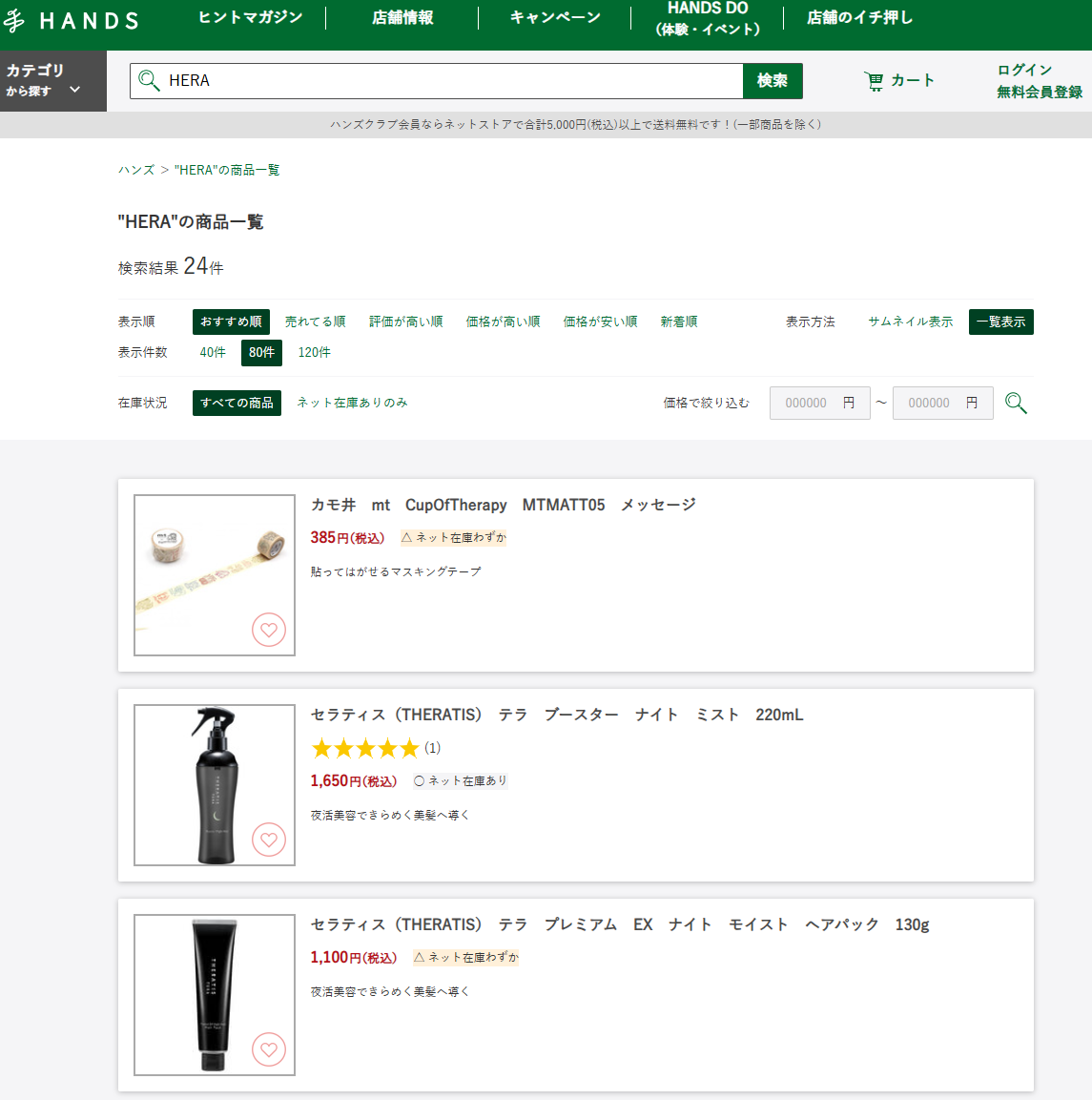The width and height of the screenshot is (1092, 1100).
Task: Open the THERATIS mist spray bottle thumbnail
Action: coord(215,785)
